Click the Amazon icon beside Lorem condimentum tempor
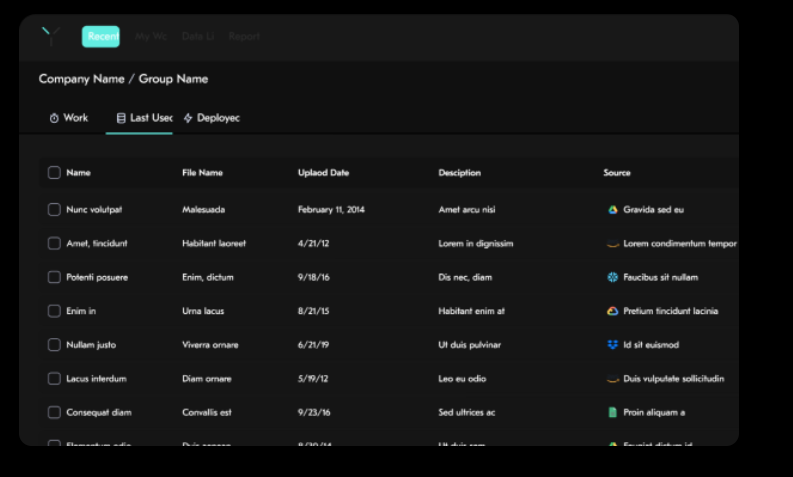 click(x=613, y=244)
